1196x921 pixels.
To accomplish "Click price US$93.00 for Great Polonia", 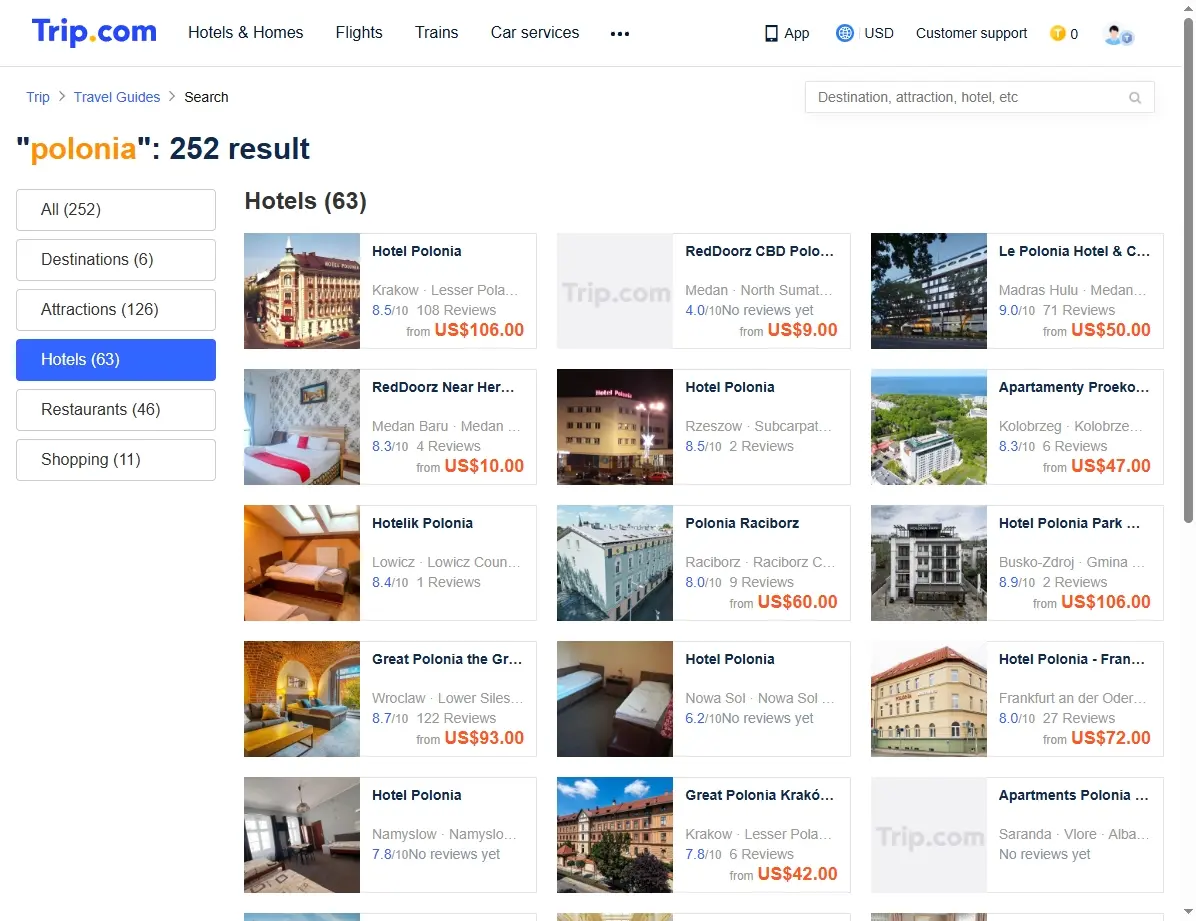I will click(484, 739).
